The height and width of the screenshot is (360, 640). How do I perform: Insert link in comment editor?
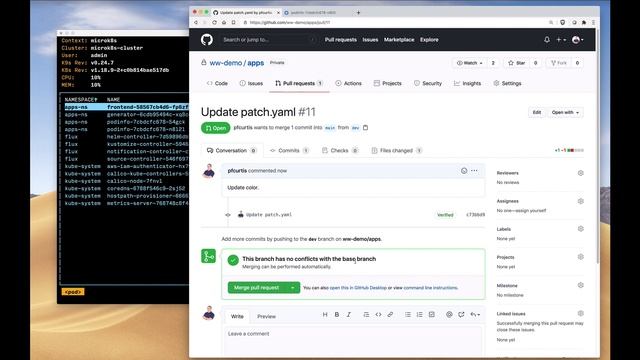click(390, 314)
